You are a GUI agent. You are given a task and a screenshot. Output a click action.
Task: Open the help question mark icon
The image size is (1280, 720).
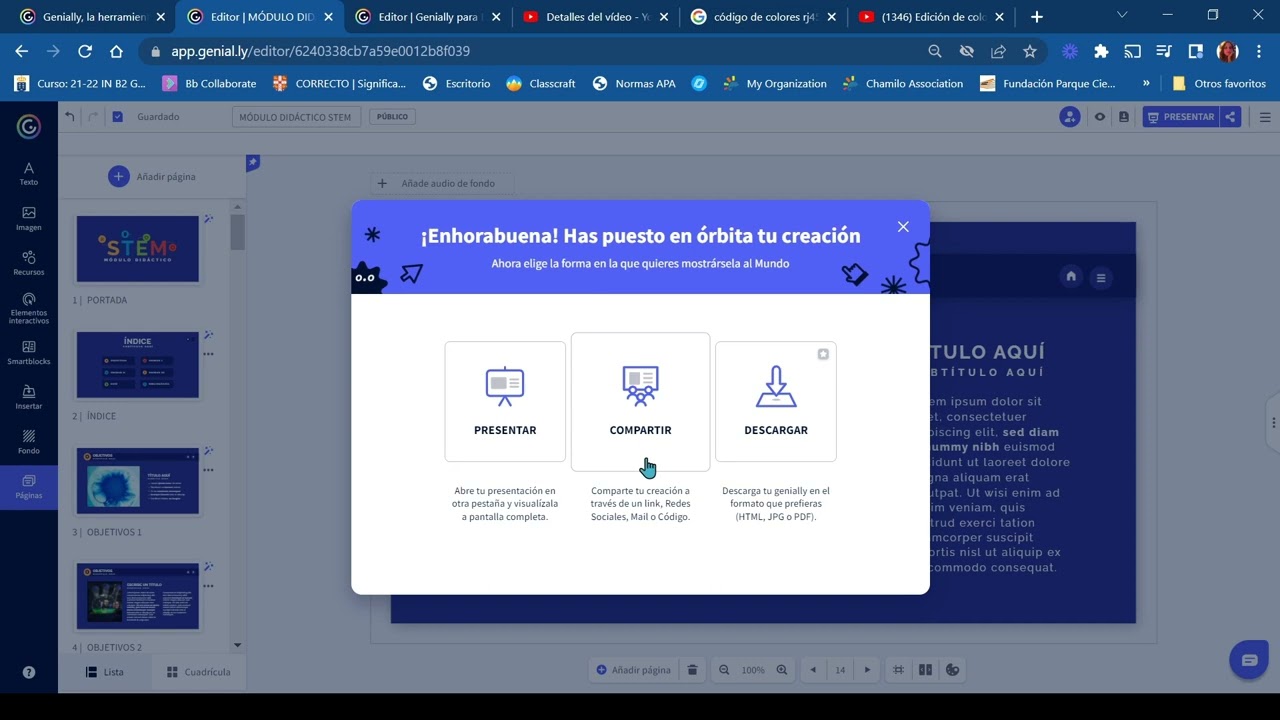(29, 672)
